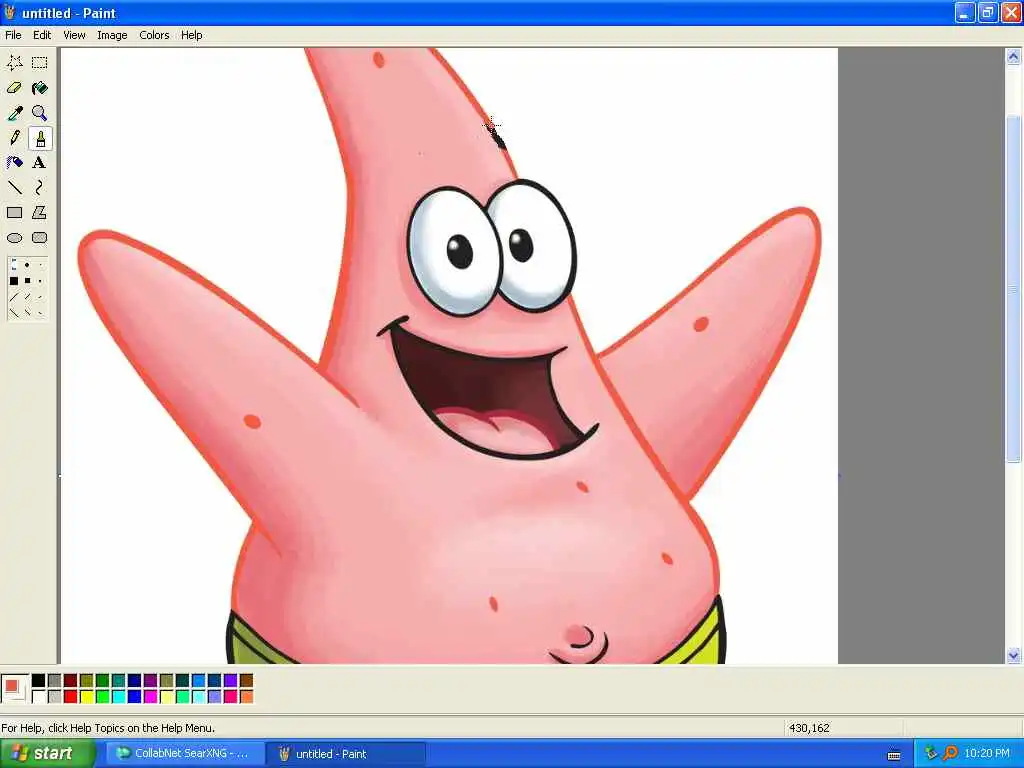Select the Free-Form Select tool
This screenshot has height=768, width=1024.
[x=14, y=63]
